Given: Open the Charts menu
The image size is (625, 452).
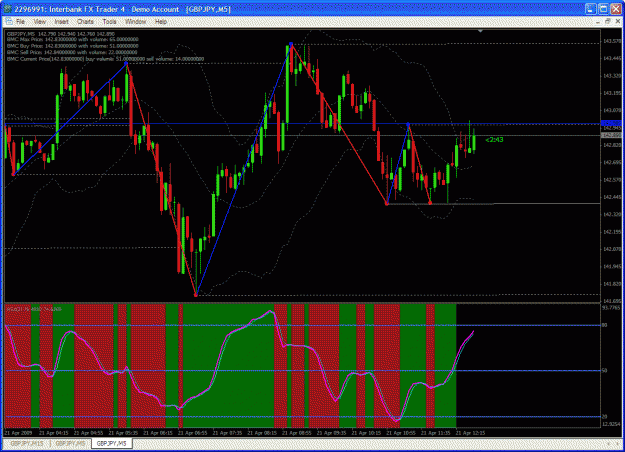Looking at the screenshot, I should (85, 22).
